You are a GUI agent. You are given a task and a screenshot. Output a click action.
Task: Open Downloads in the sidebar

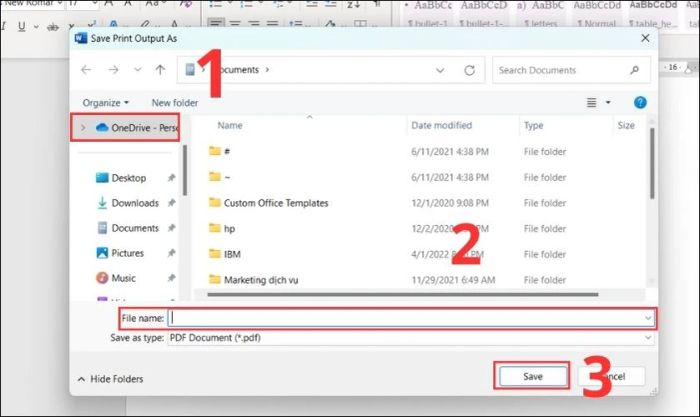[x=128, y=203]
